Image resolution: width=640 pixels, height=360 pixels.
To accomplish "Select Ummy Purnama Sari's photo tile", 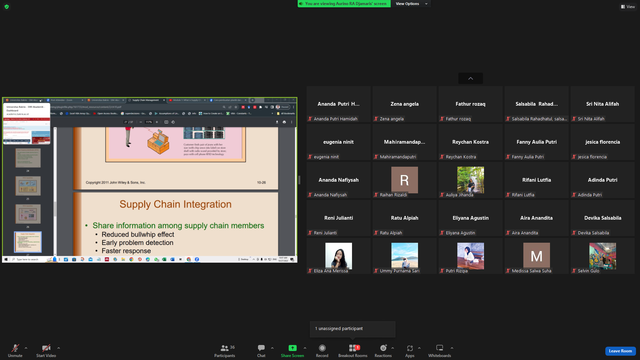I will [x=404, y=256].
